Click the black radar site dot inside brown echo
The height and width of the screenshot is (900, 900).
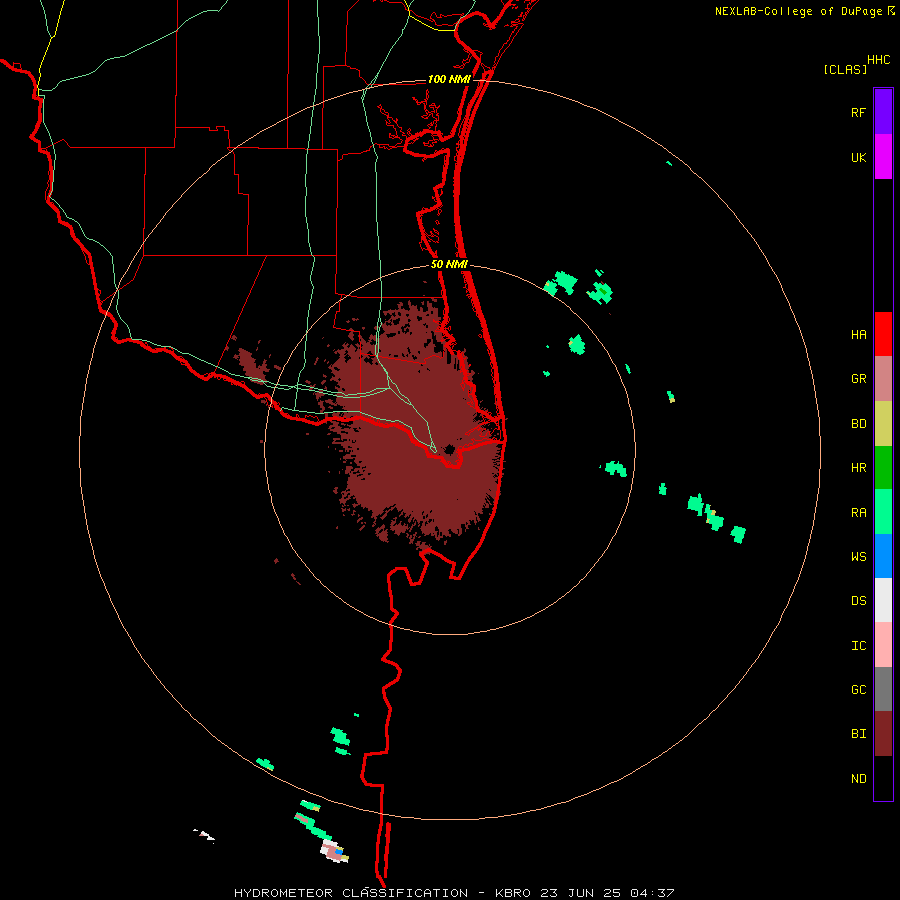point(448,449)
